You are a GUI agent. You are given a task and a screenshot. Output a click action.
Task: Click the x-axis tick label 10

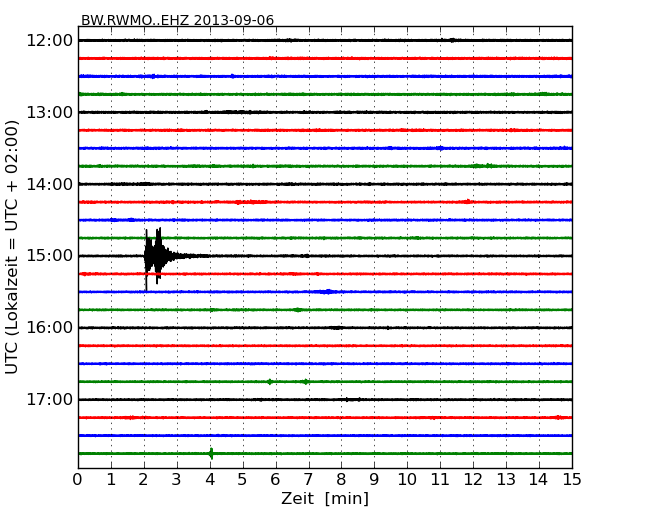pyautogui.click(x=407, y=480)
